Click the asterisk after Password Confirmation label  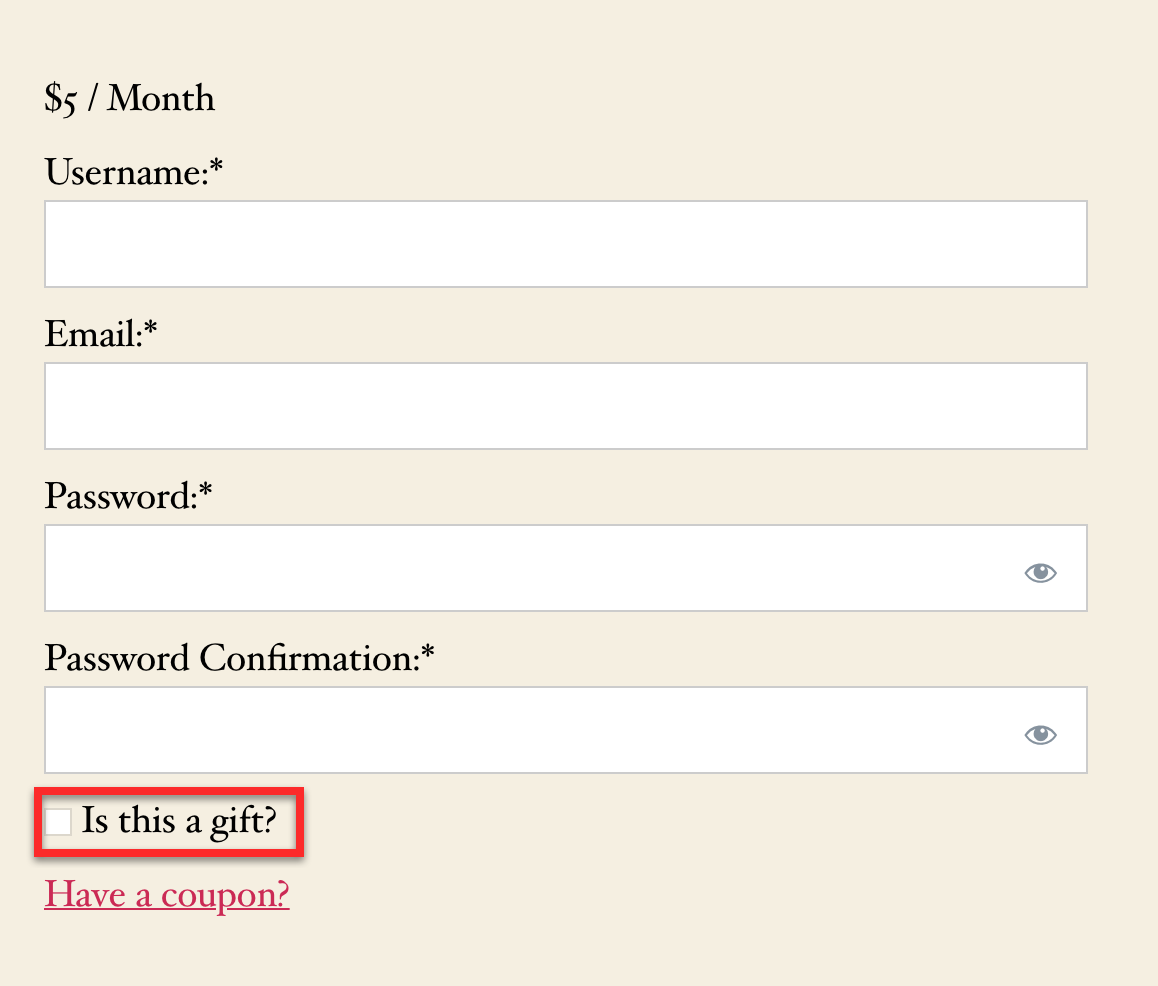coord(428,652)
